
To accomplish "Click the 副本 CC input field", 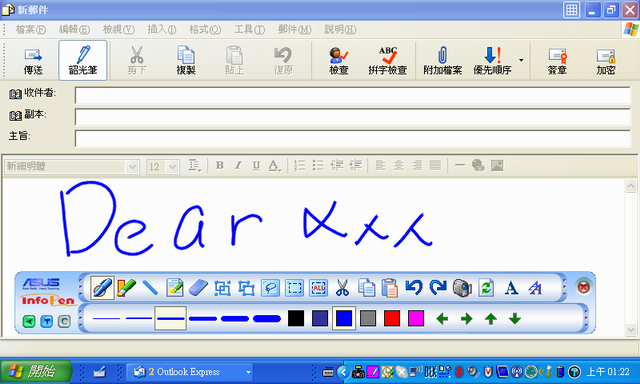I will [x=353, y=117].
